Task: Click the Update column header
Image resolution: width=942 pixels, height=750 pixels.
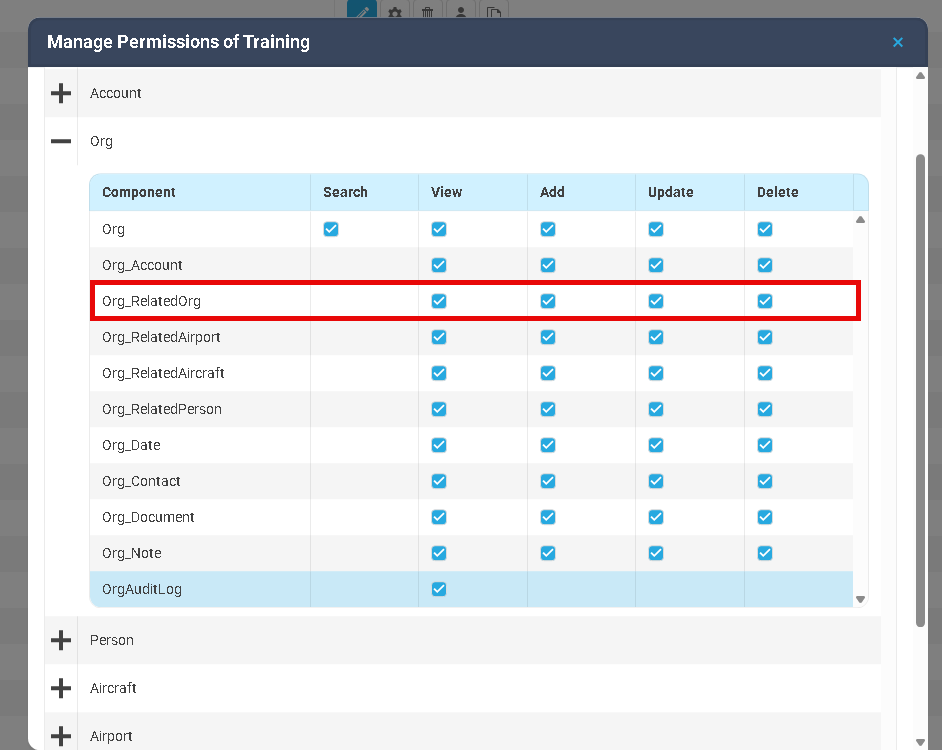Action: tap(670, 192)
